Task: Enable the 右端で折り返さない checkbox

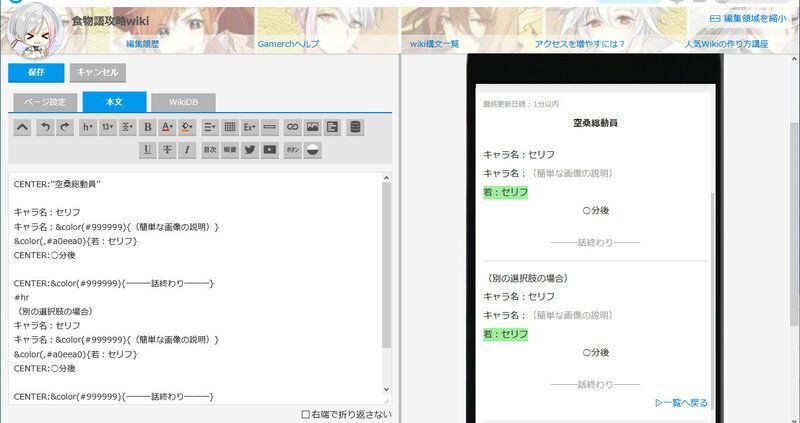Action: pyautogui.click(x=306, y=414)
